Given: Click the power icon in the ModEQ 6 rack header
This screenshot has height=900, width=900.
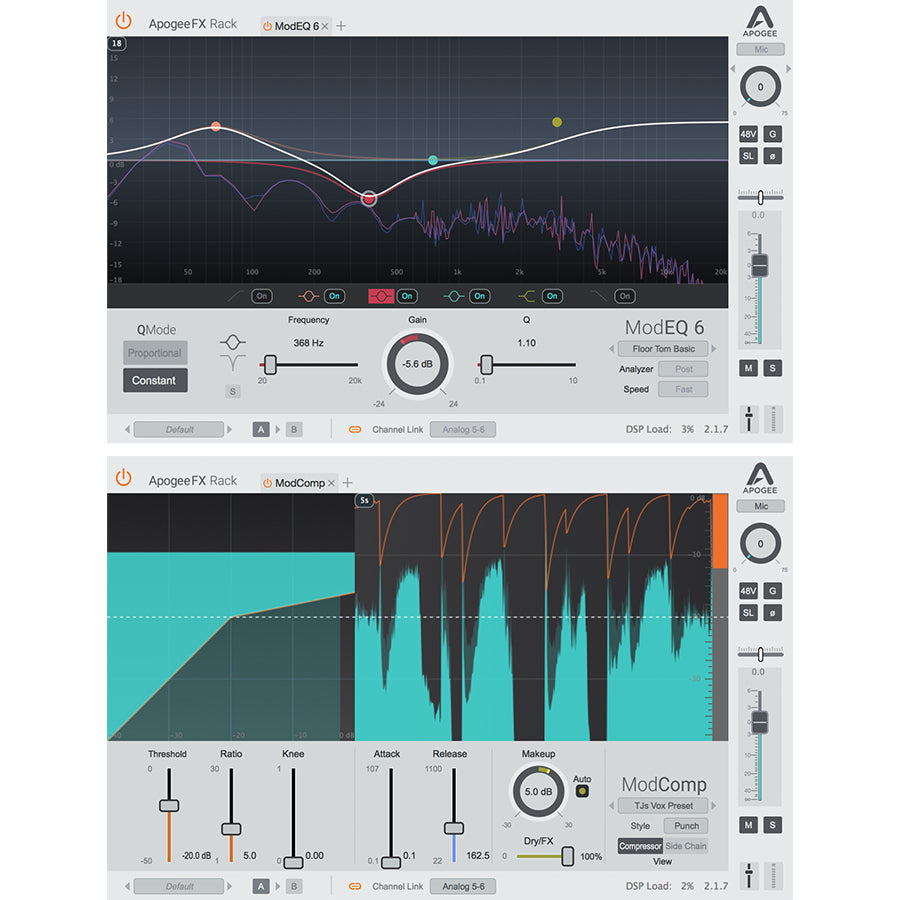Looking at the screenshot, I should (x=123, y=21).
